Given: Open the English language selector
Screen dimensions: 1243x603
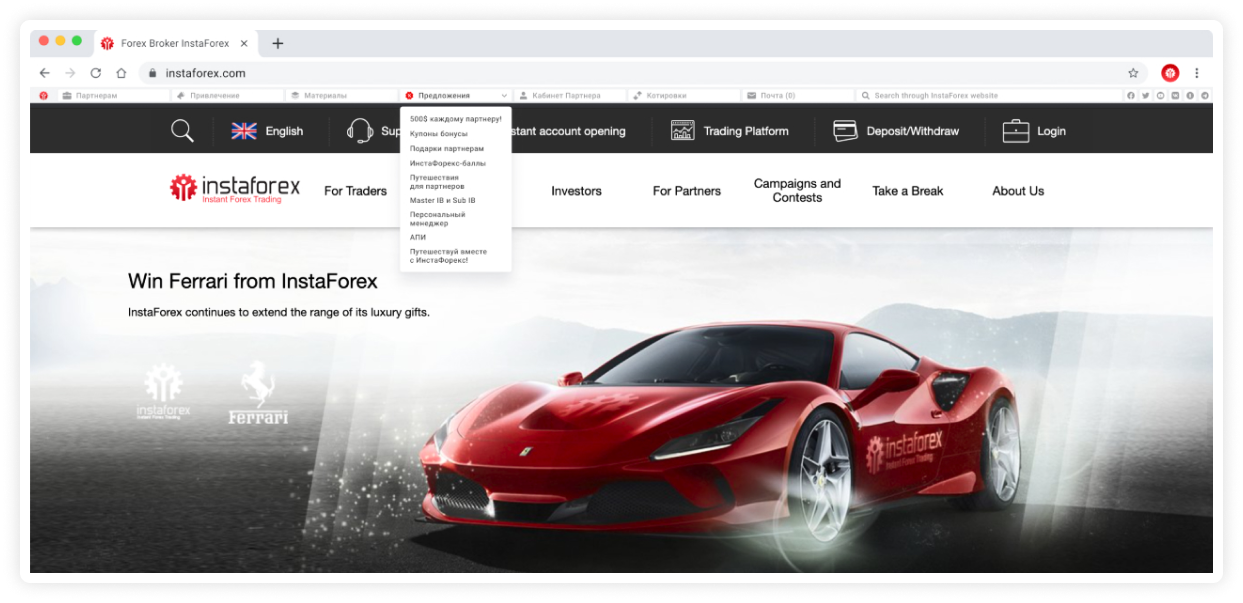Looking at the screenshot, I should tap(267, 131).
